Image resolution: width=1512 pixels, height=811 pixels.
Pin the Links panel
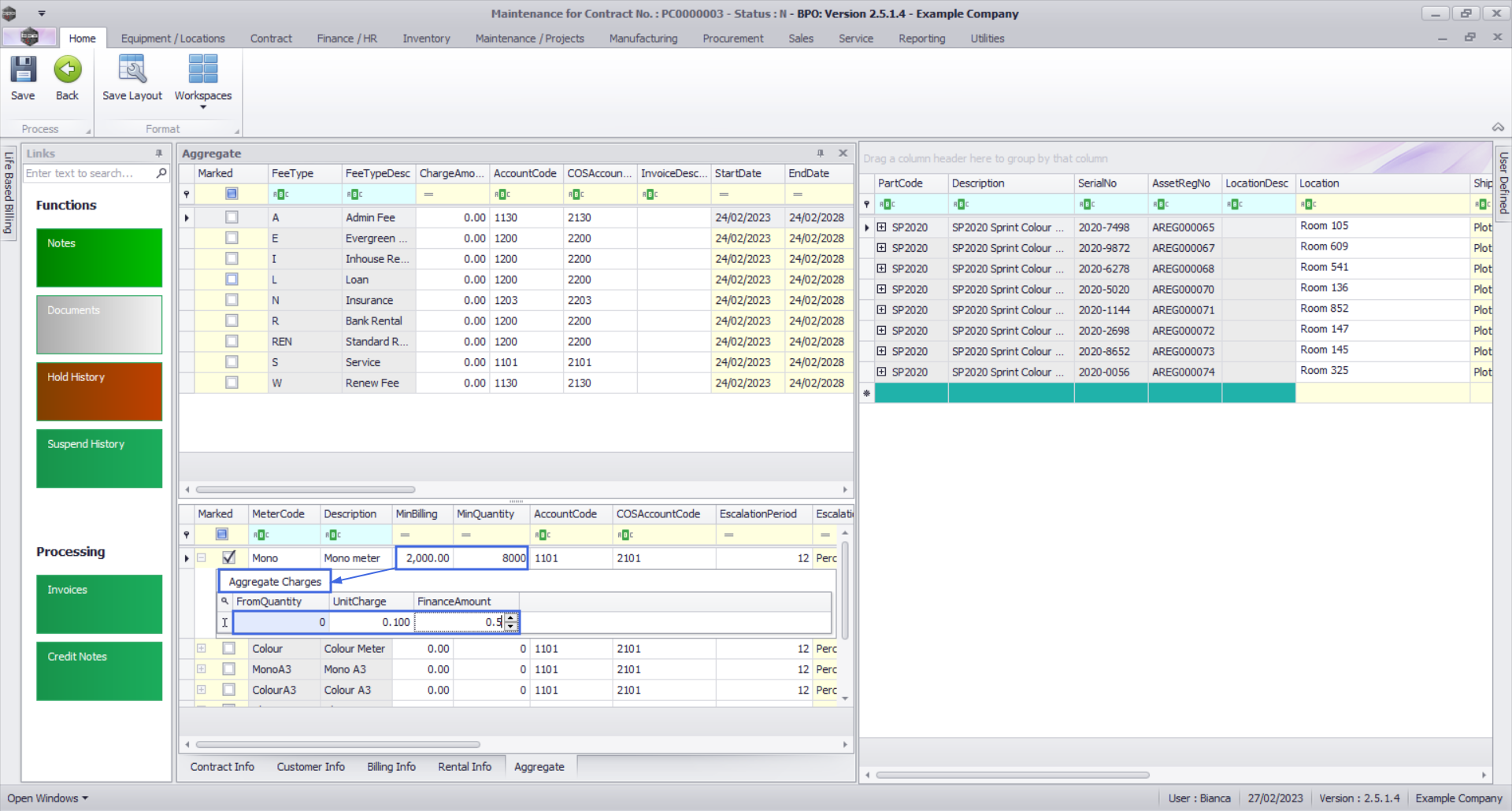(x=159, y=154)
